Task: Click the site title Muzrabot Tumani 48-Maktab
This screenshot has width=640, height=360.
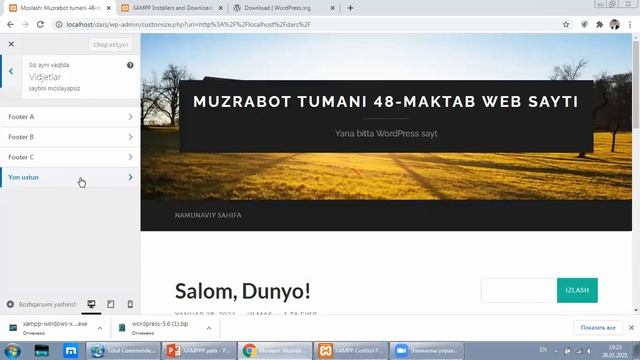Action: coord(386,102)
